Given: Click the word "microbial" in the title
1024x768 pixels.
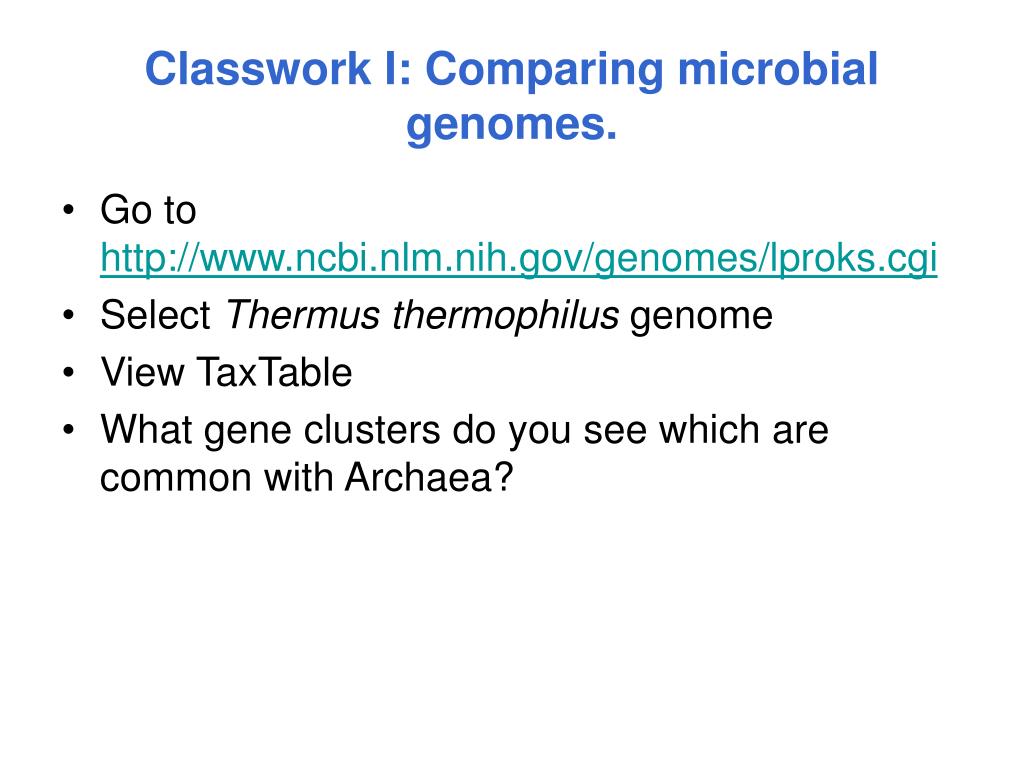Looking at the screenshot, I should pyautogui.click(x=778, y=69).
